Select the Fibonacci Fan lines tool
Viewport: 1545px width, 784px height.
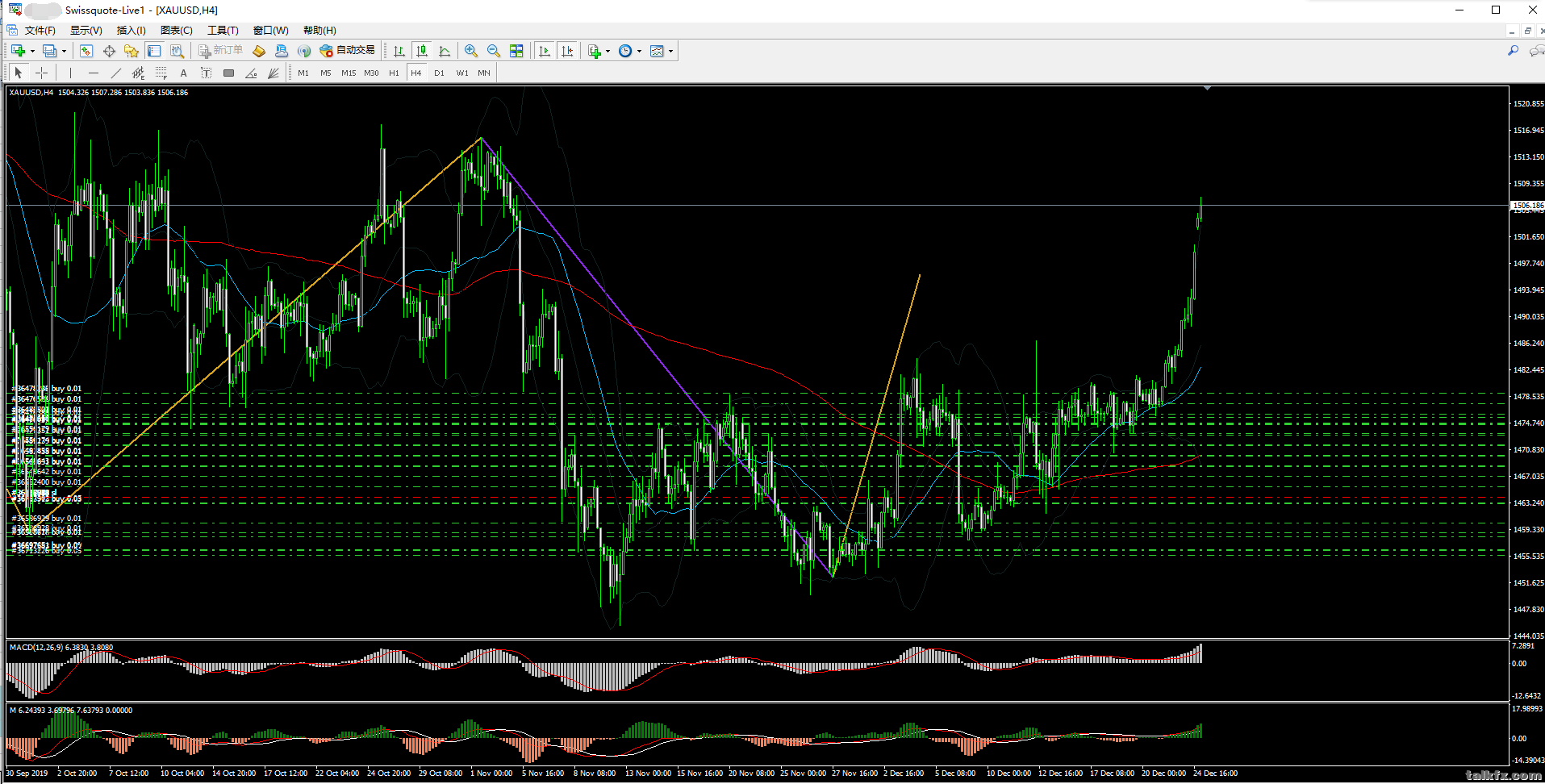click(x=274, y=73)
